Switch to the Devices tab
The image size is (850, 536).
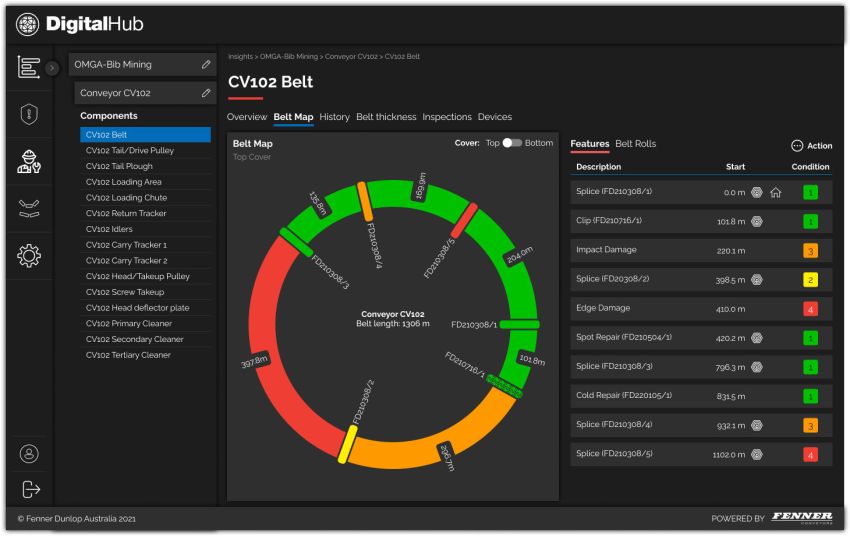point(494,117)
